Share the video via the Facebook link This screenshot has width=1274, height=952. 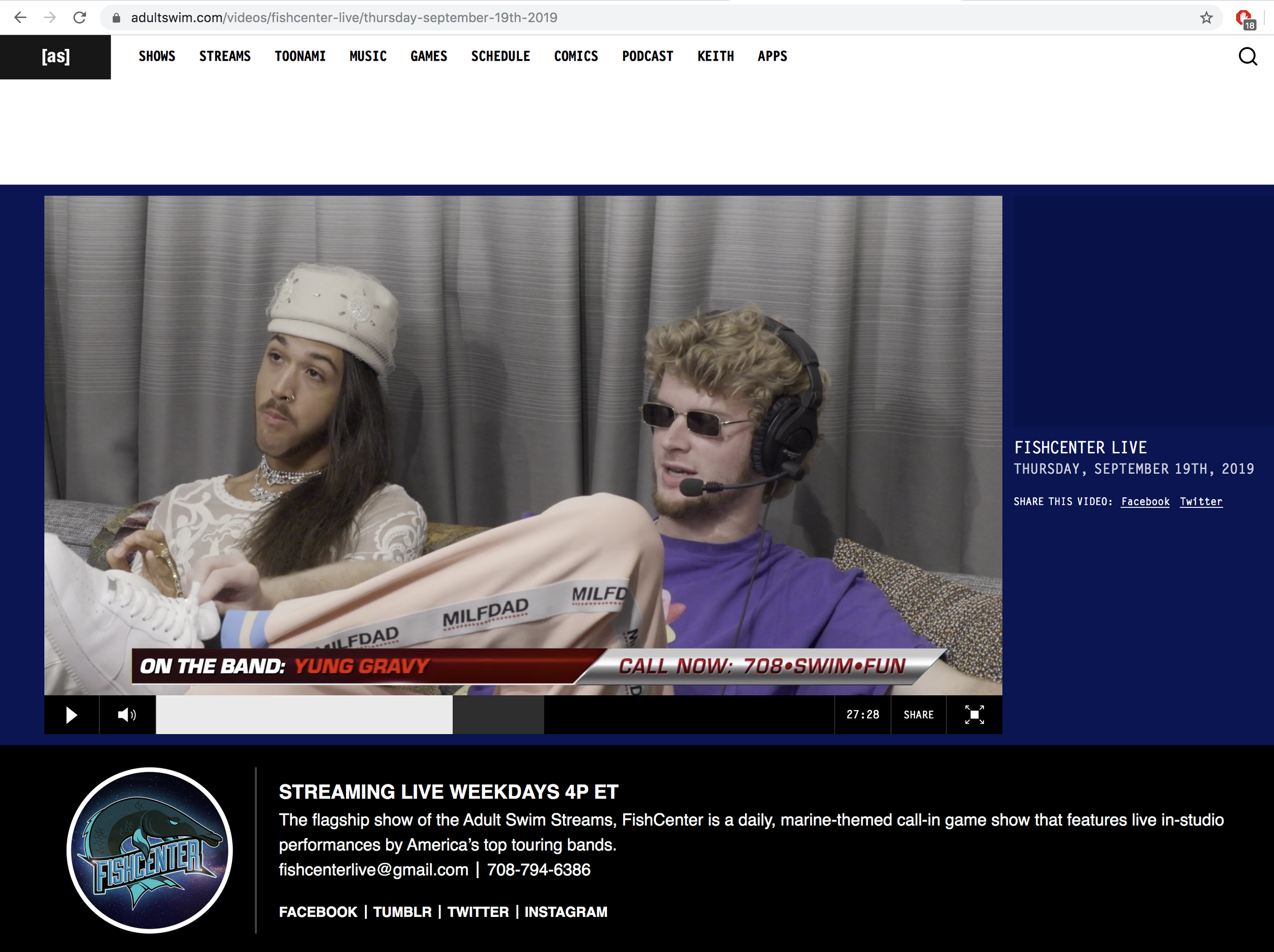[x=1145, y=501]
